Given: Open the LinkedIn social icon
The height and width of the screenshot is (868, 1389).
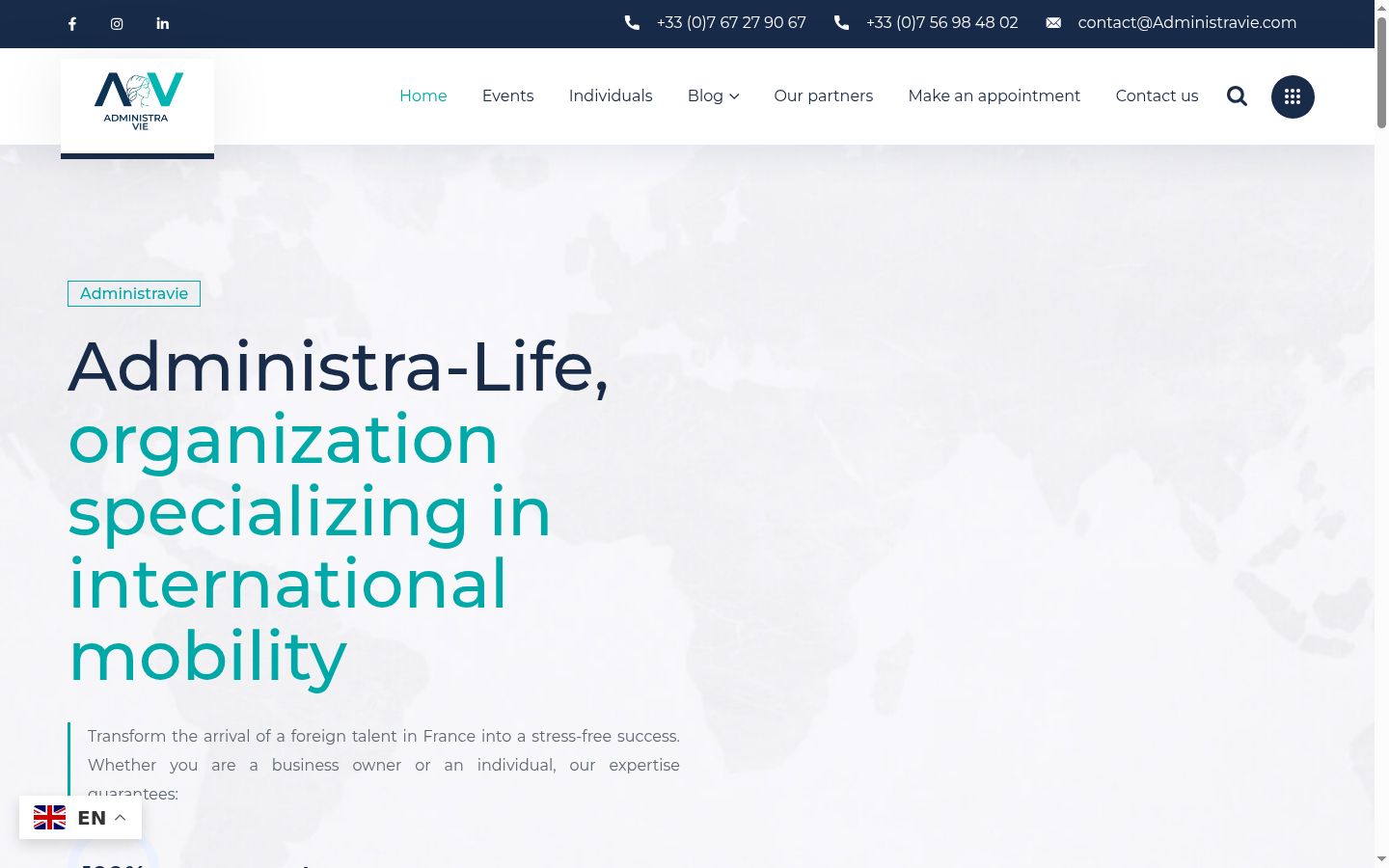Looking at the screenshot, I should pos(163,24).
